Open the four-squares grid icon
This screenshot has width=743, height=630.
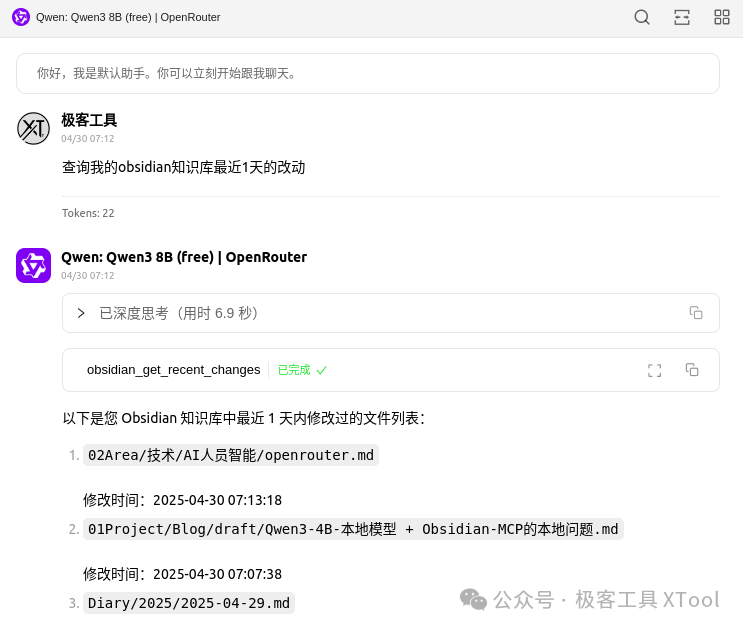[x=722, y=17]
